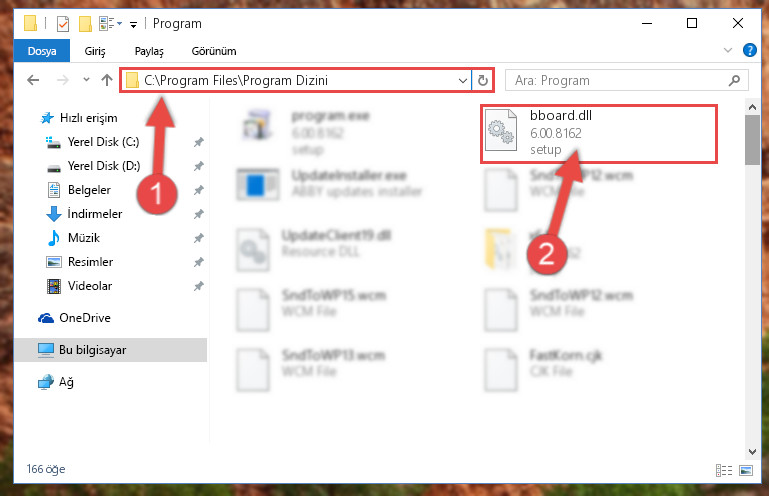Switch to details list view icon
This screenshot has height=496, width=769.
point(724,470)
